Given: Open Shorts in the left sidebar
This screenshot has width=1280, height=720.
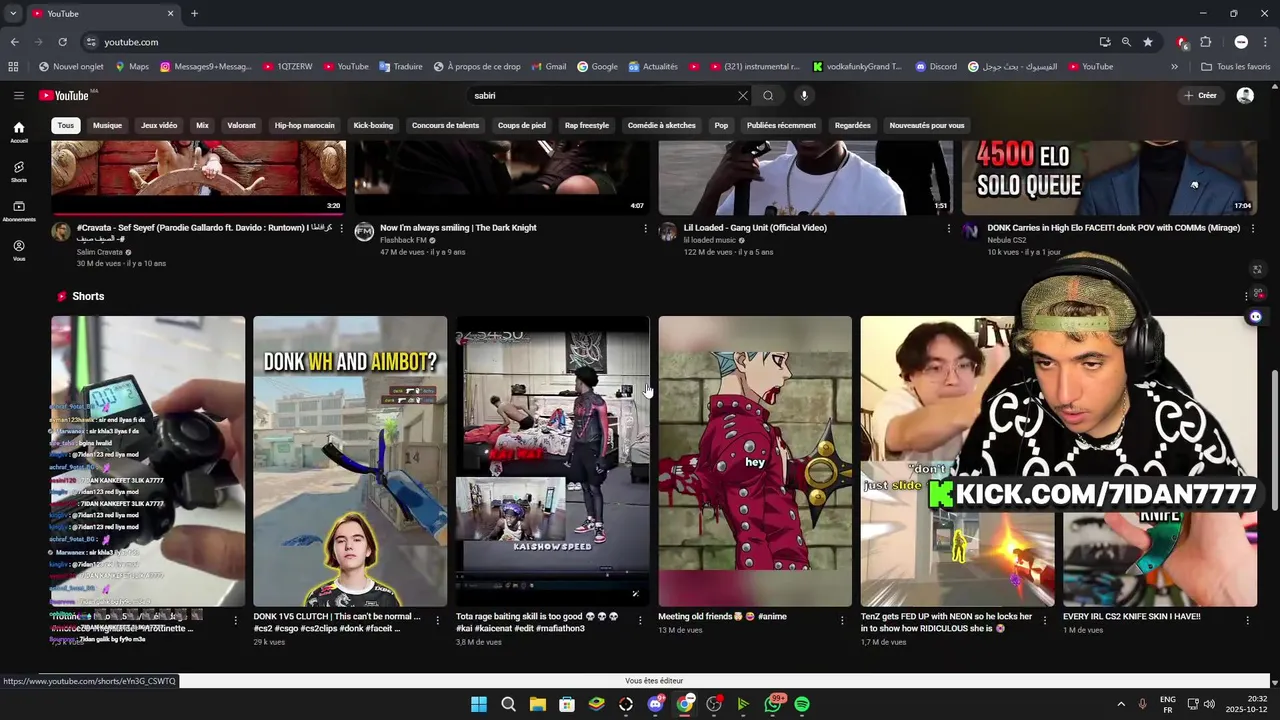Looking at the screenshot, I should [x=18, y=172].
